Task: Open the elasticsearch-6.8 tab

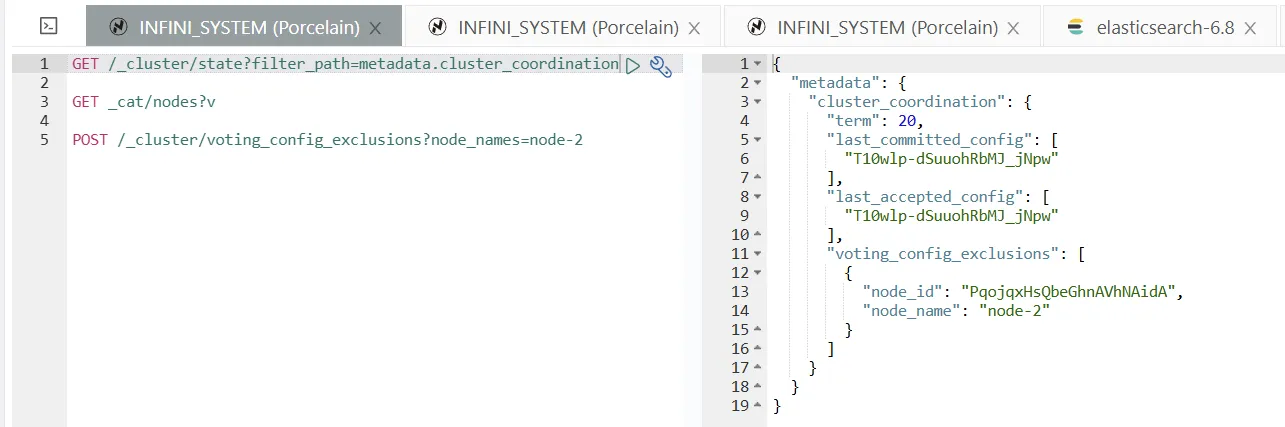Action: click(1163, 28)
